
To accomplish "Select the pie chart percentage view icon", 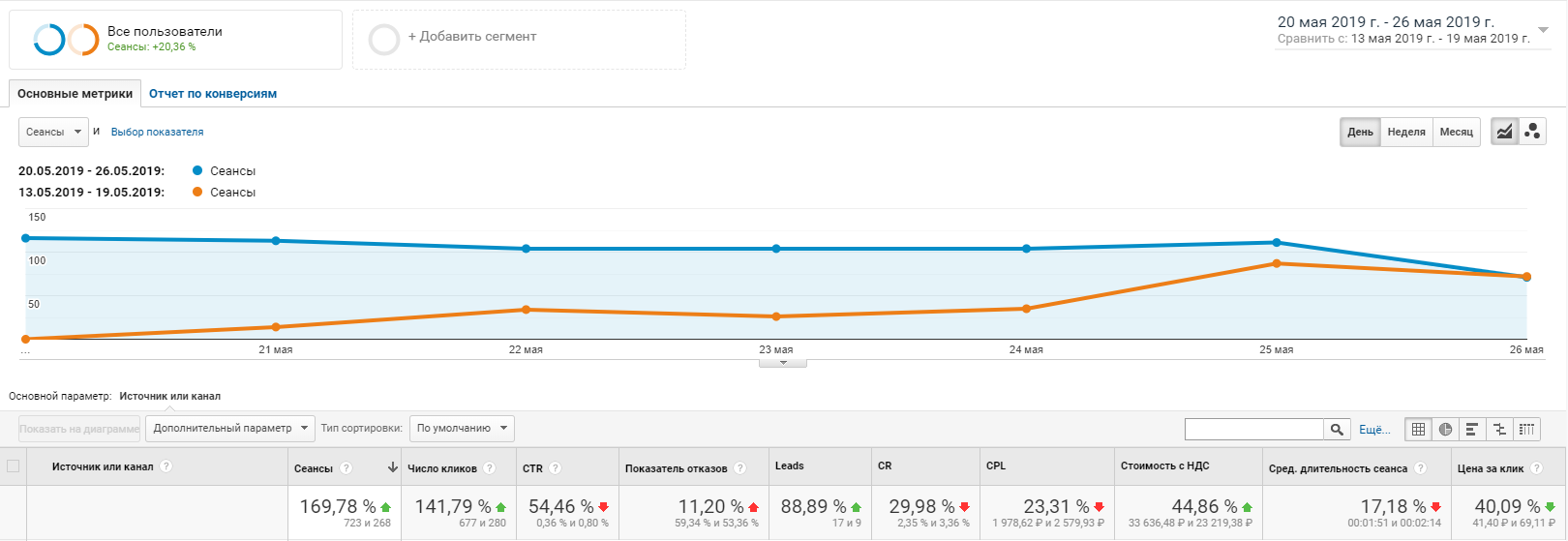I will coord(1445,429).
